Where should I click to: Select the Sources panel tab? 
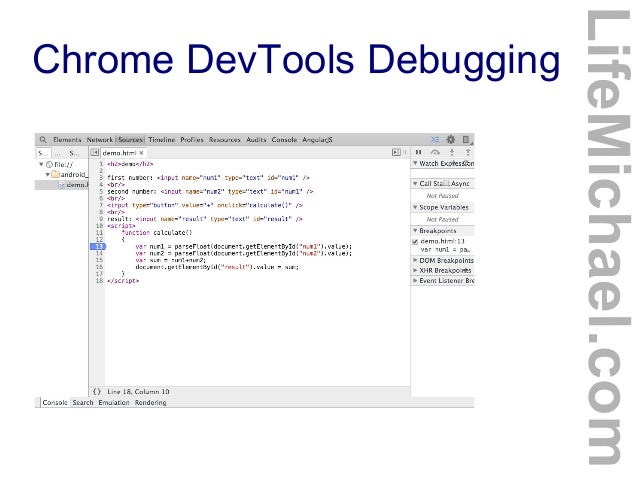(x=130, y=140)
